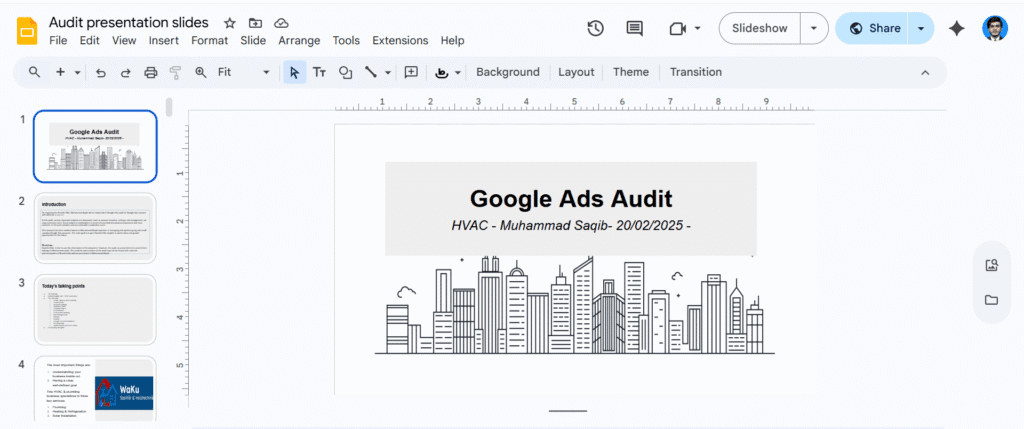Open version history clock icon

595,28
